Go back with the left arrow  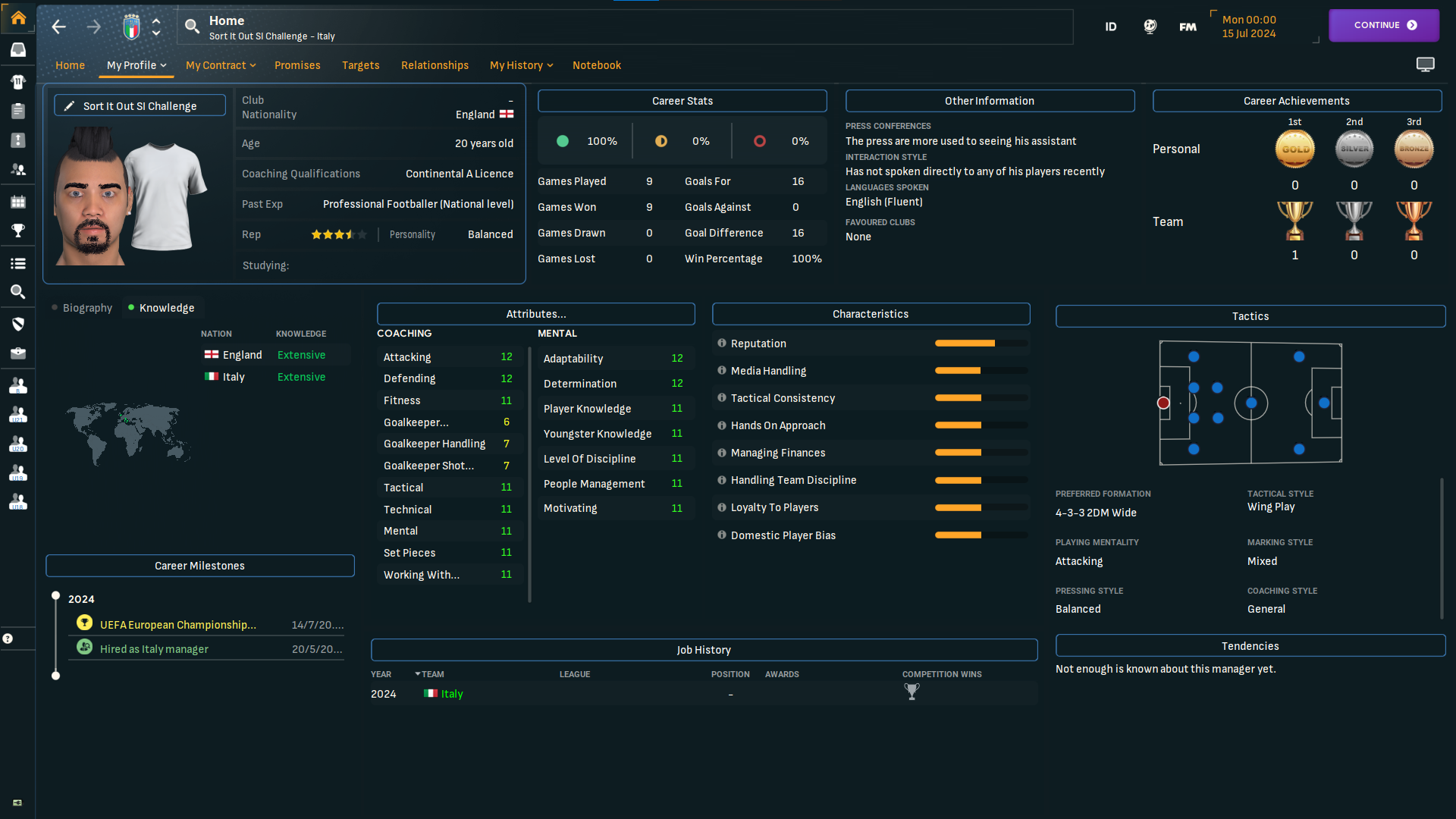click(x=58, y=27)
